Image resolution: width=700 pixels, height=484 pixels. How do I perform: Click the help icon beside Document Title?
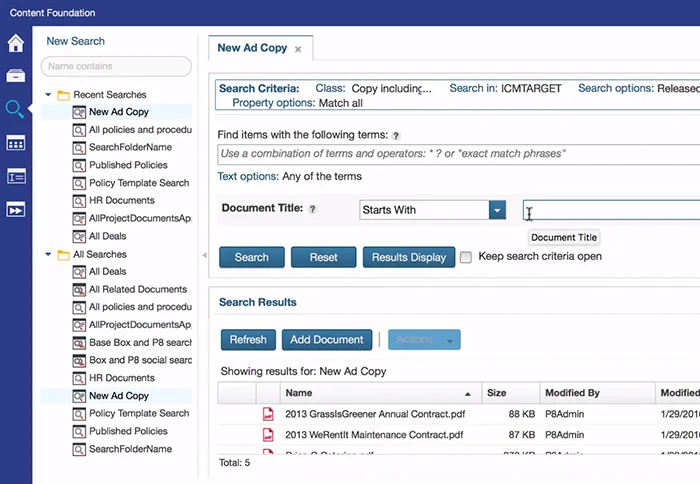click(312, 209)
